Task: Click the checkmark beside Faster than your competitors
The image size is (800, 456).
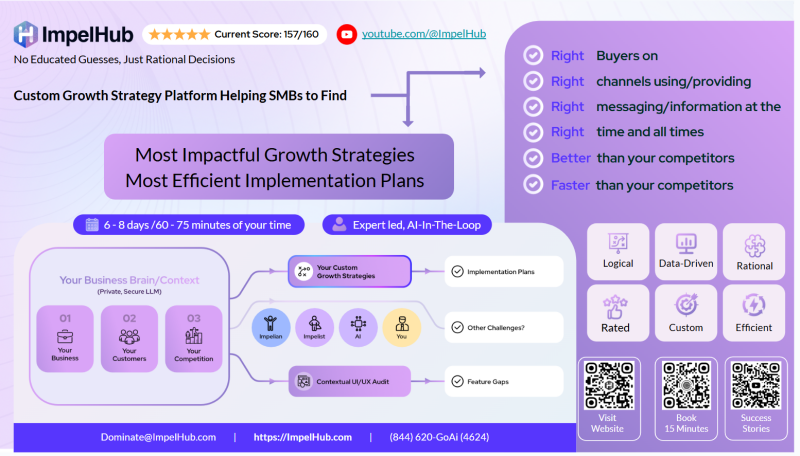Action: pyautogui.click(x=533, y=184)
